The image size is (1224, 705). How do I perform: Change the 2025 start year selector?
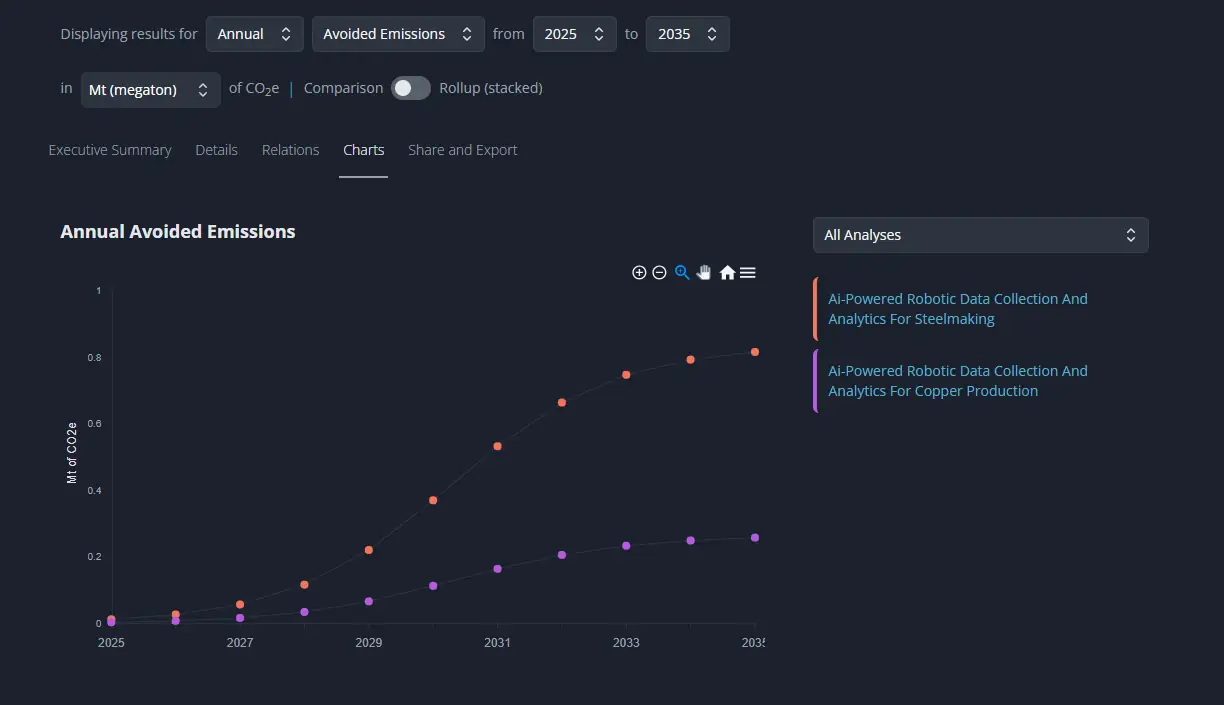click(x=574, y=34)
